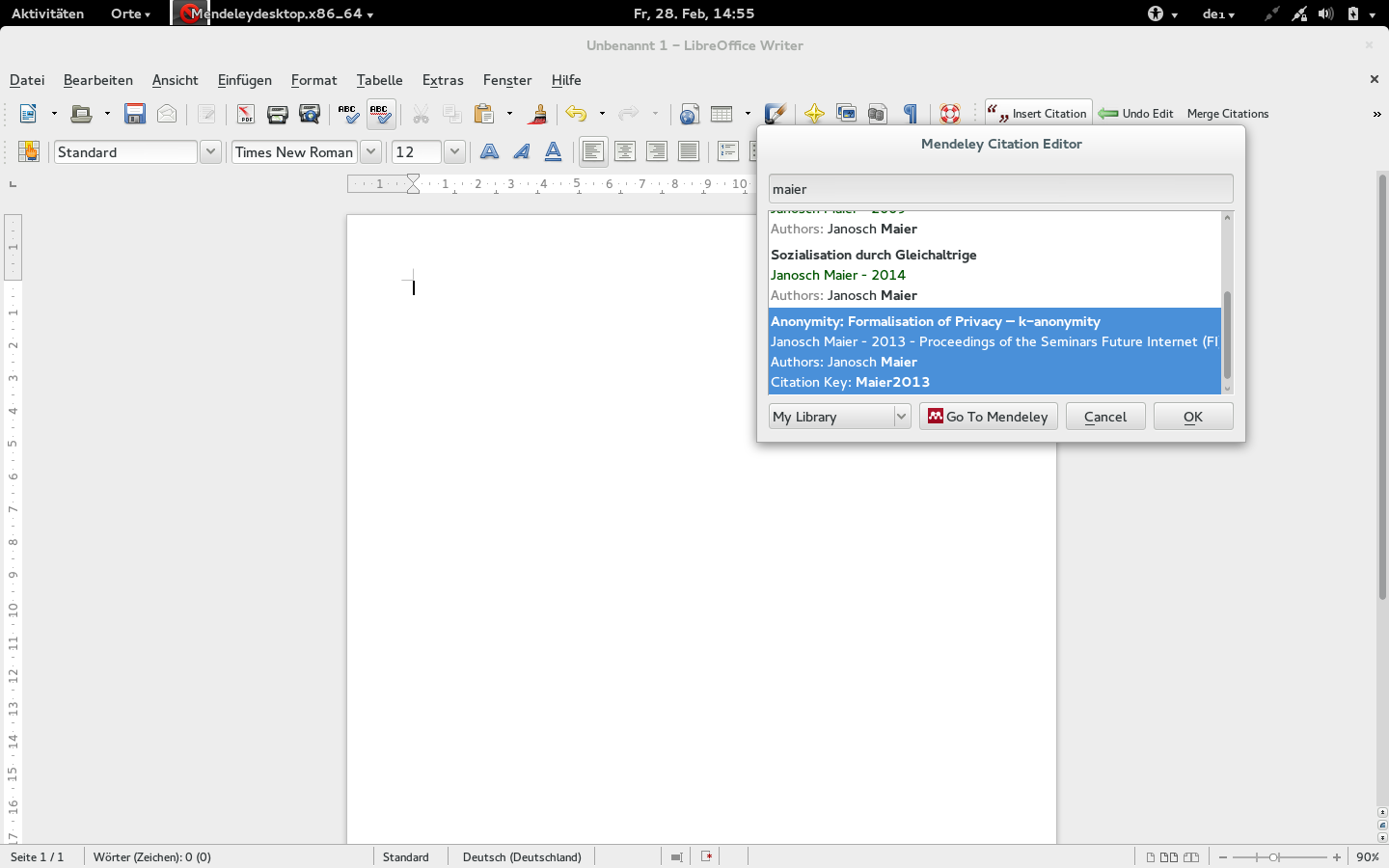This screenshot has width=1389, height=868.
Task: Click the Clone Formatting paintbrush icon
Action: tap(537, 114)
